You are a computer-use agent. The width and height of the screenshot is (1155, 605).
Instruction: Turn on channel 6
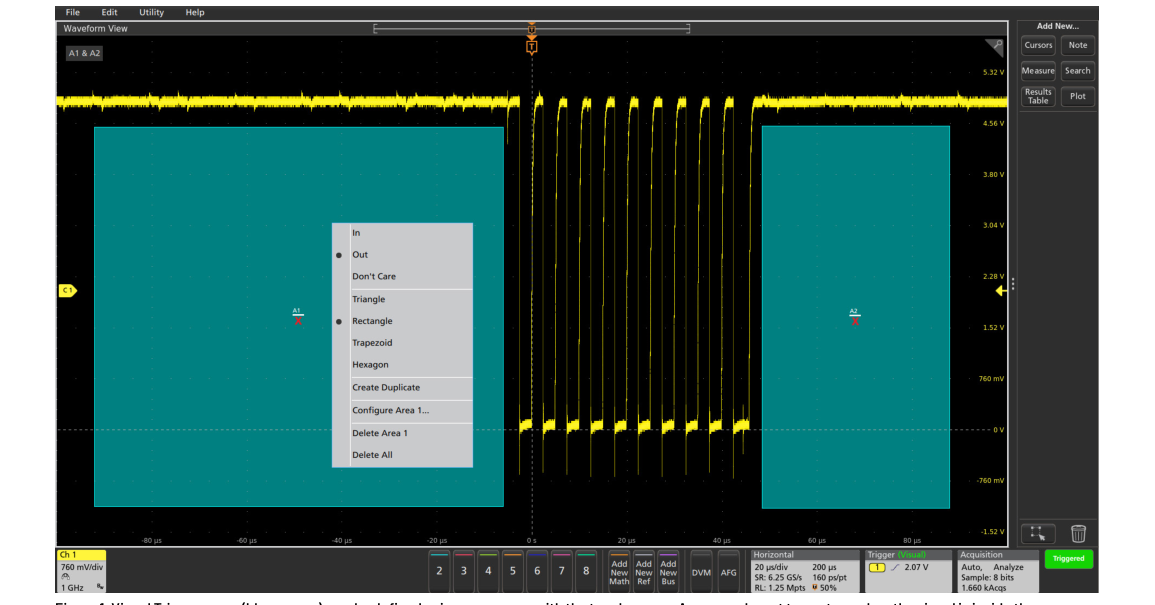pyautogui.click(x=537, y=570)
